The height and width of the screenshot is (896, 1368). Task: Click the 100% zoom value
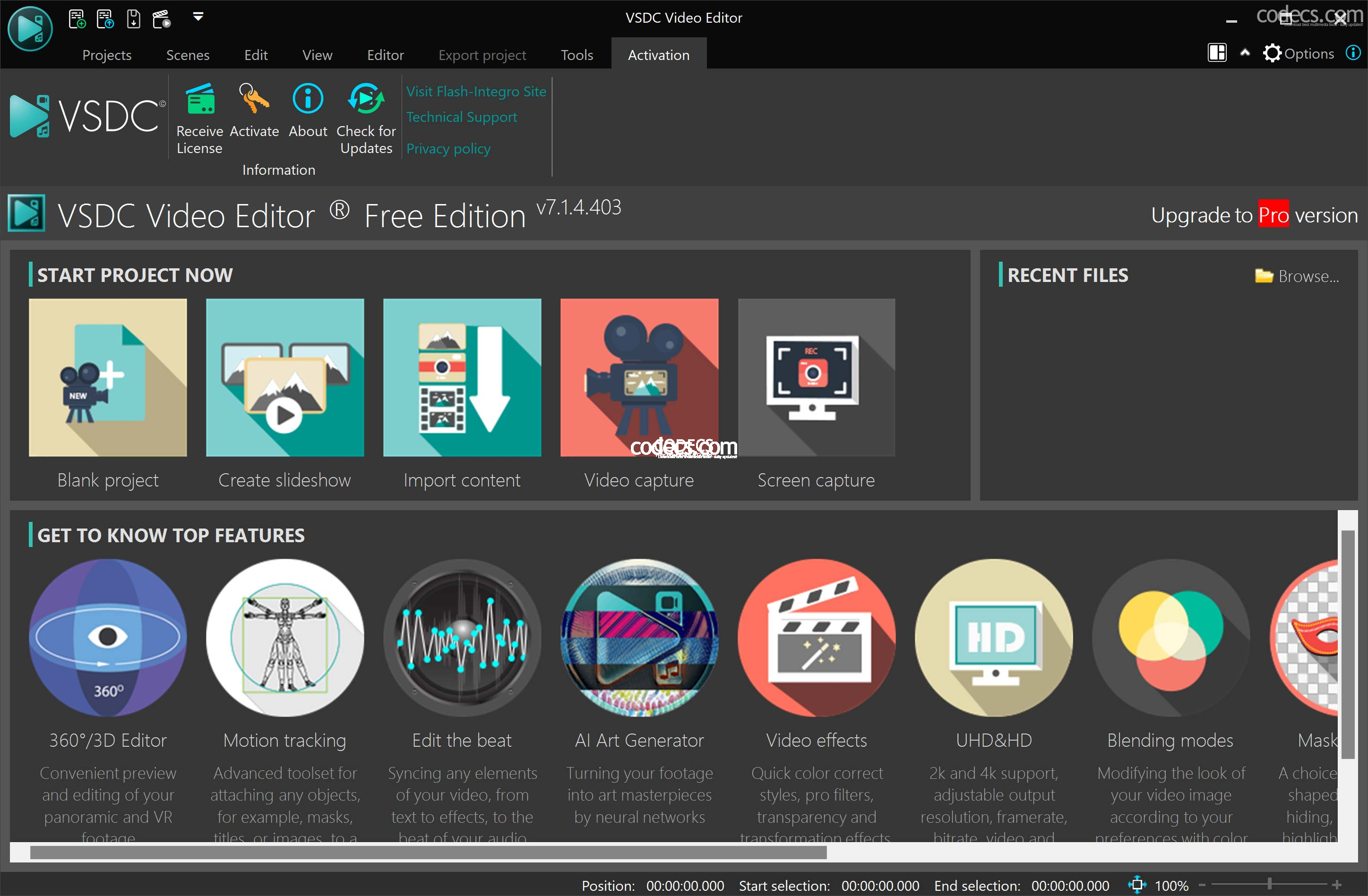point(1171,885)
